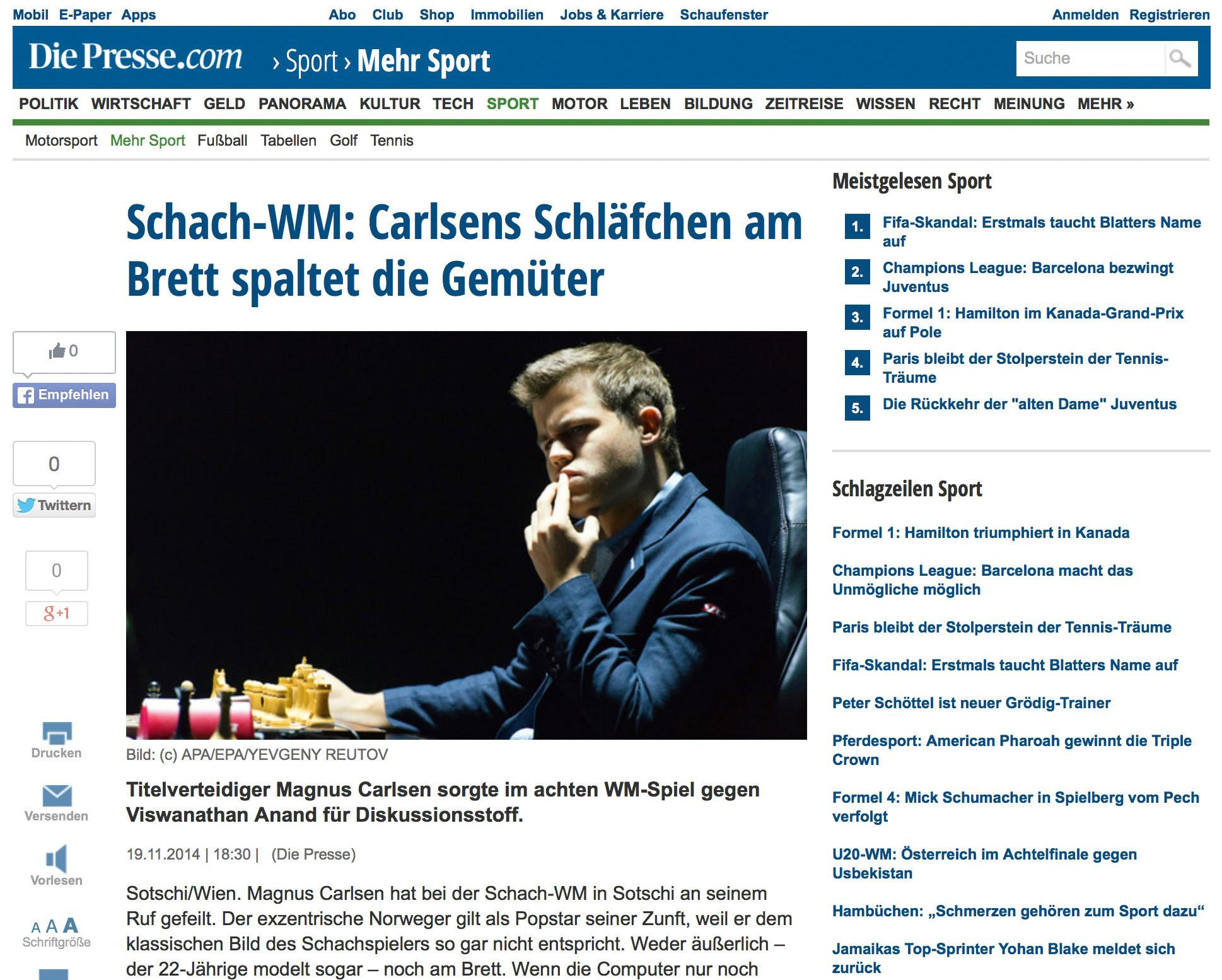This screenshot has width=1222, height=980.
Task: Click the search magnifier icon
Action: tap(1180, 59)
